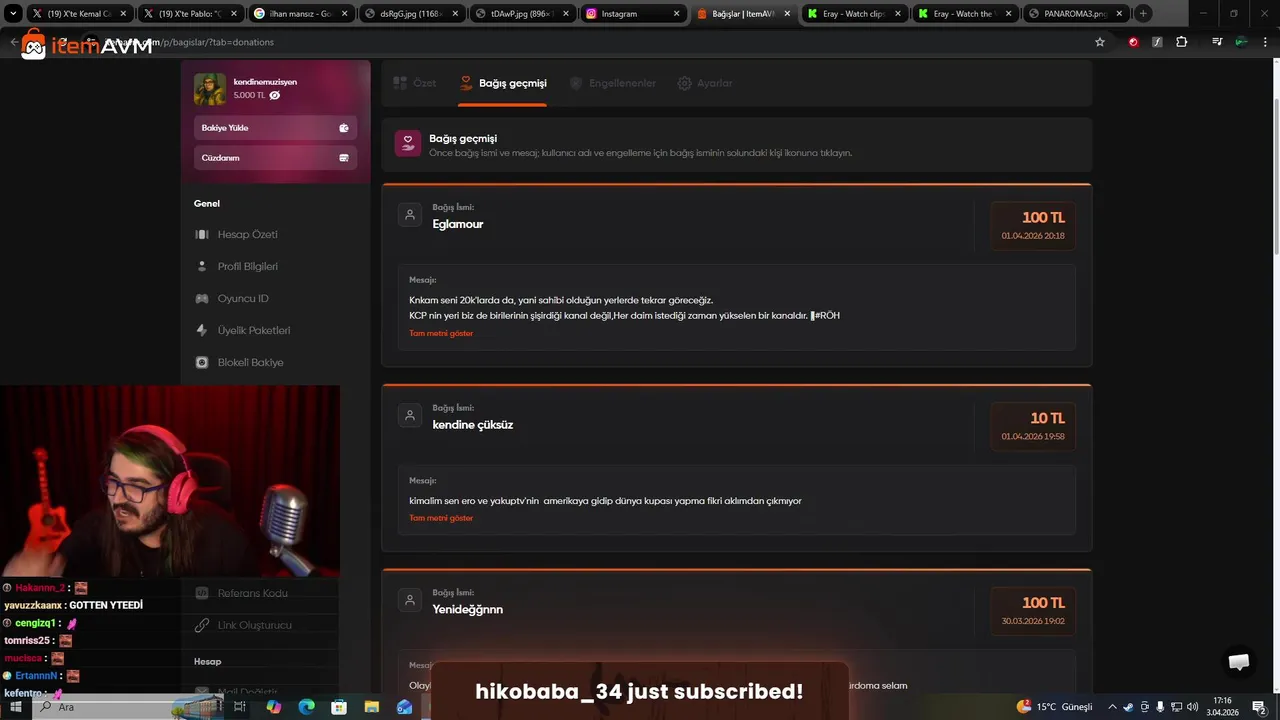
Task: Click the card icon on Cüzdanım
Action: 344,158
